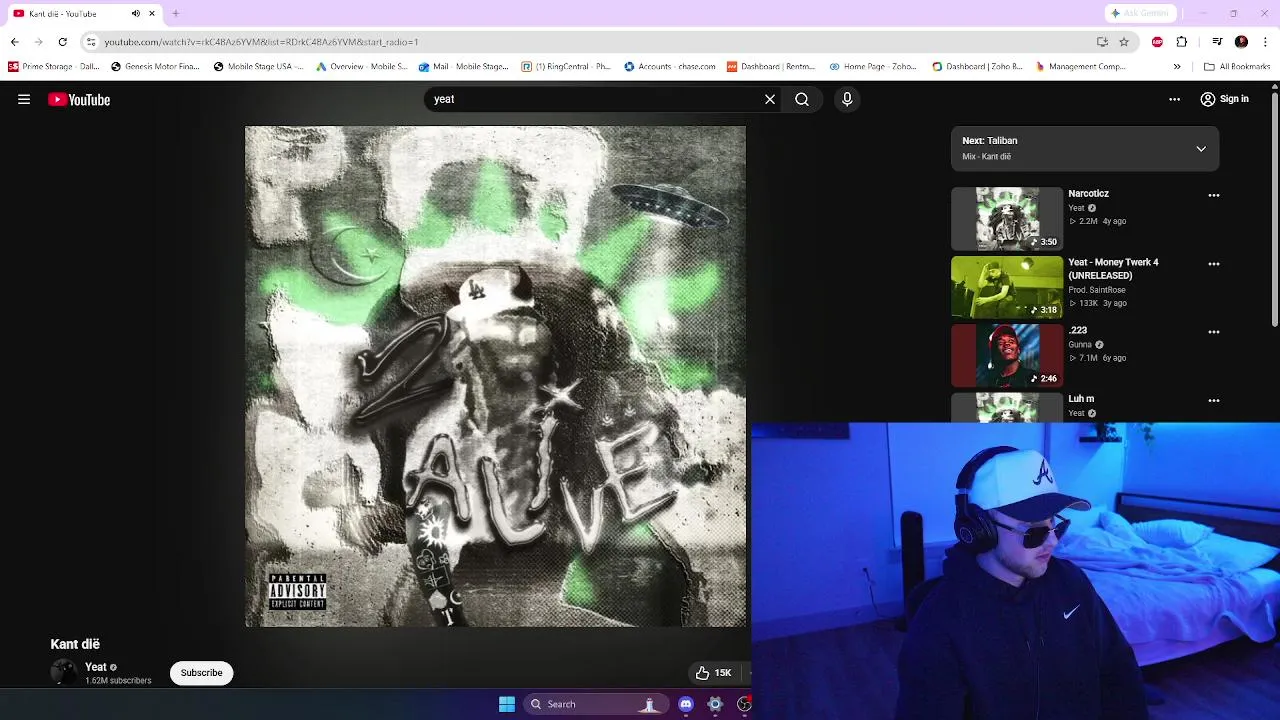1280x720 pixels.
Task: Start voice search with the microphone icon
Action: [847, 99]
